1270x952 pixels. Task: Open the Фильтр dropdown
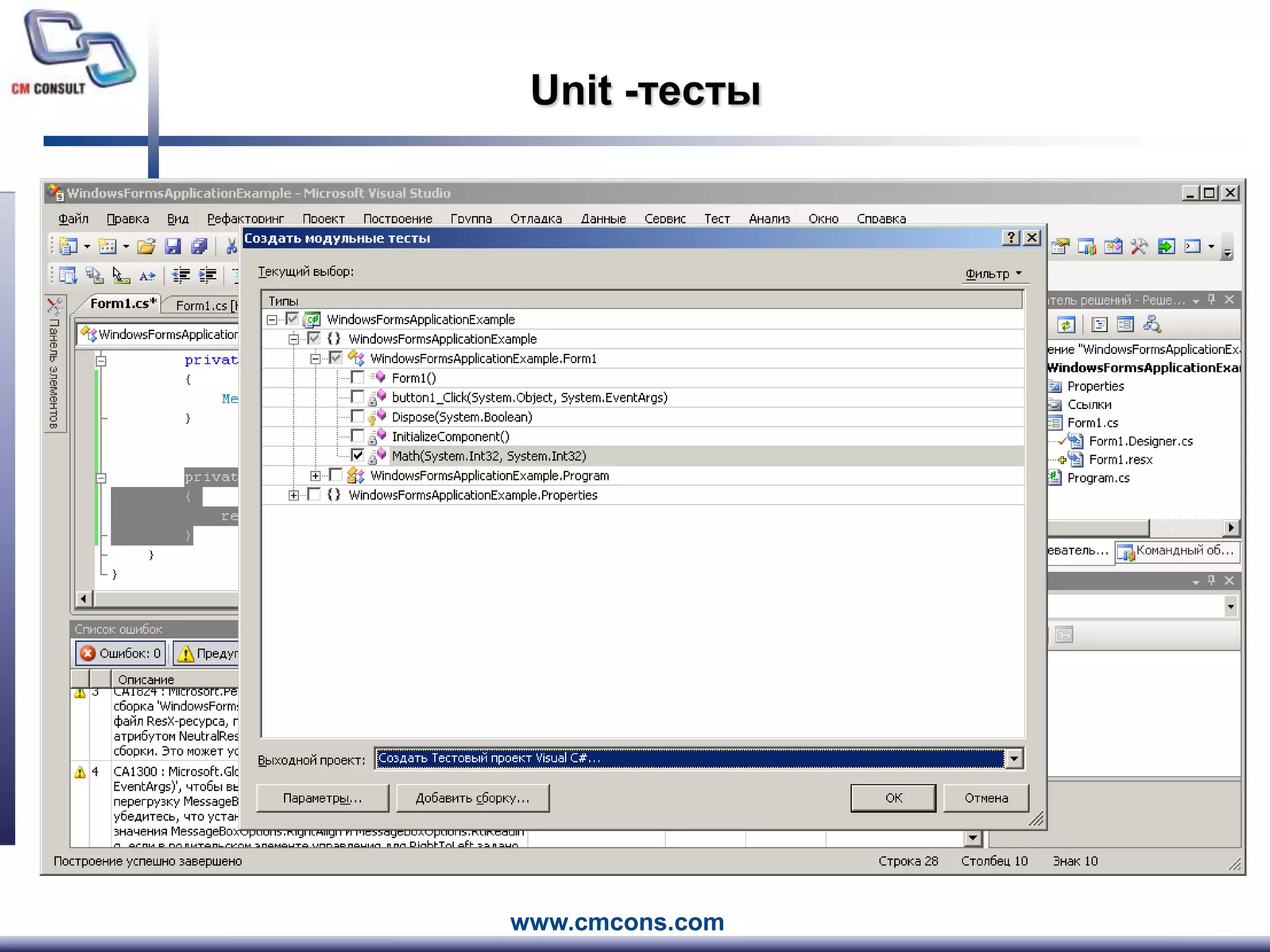(x=993, y=273)
